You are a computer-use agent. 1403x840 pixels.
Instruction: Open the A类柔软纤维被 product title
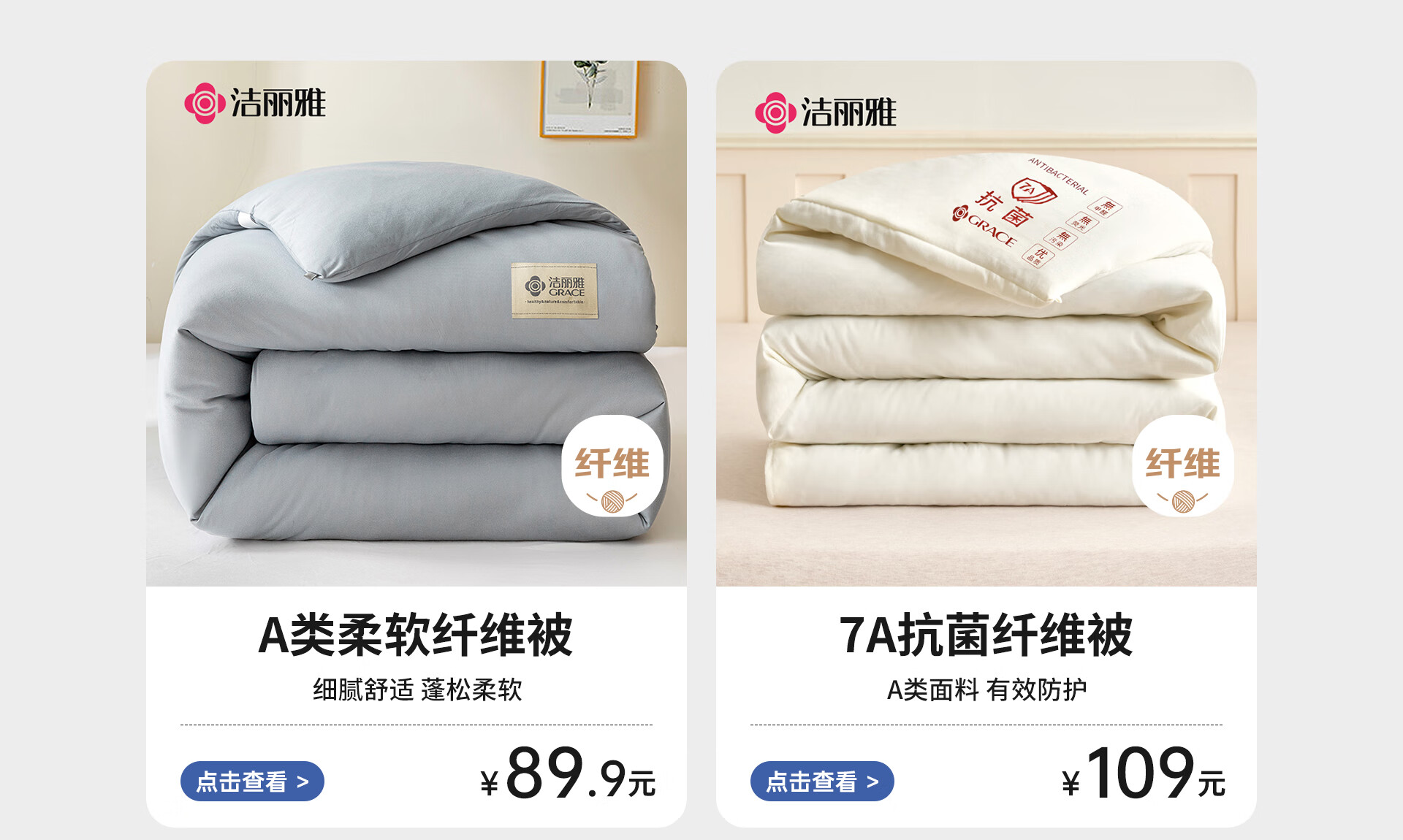coord(416,635)
